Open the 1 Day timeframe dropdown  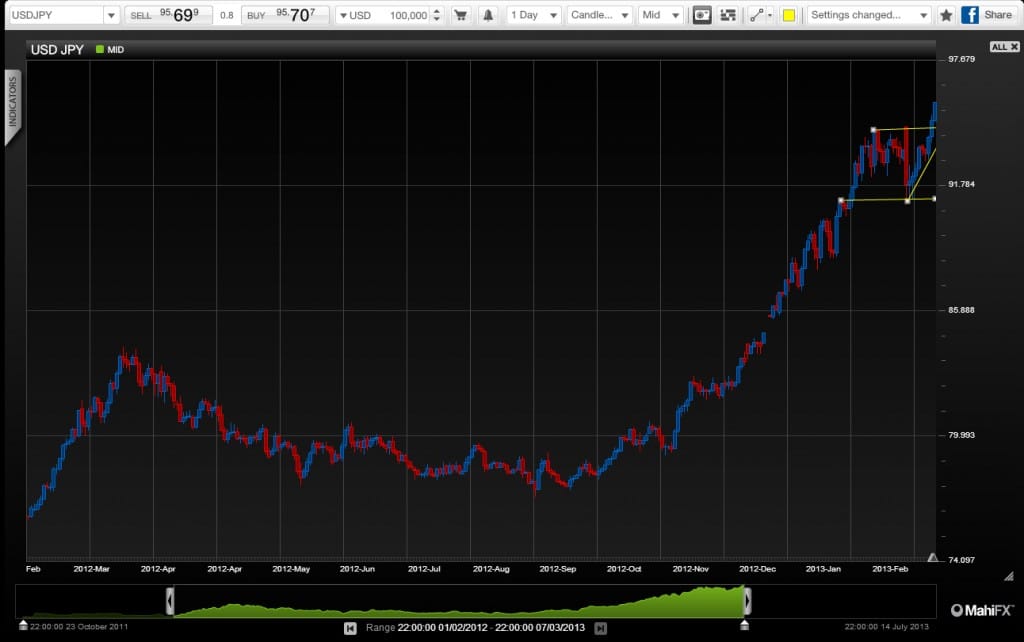click(x=533, y=15)
